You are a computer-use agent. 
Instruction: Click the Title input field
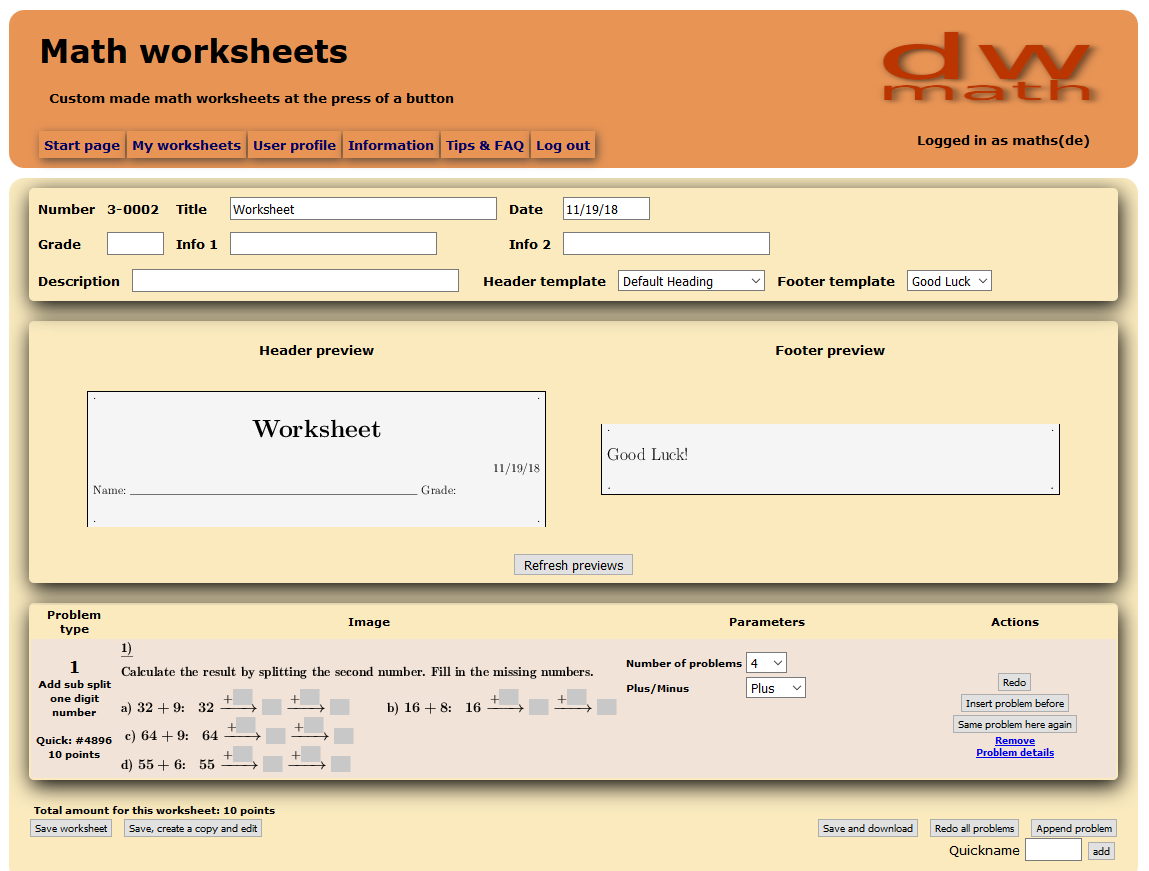363,209
